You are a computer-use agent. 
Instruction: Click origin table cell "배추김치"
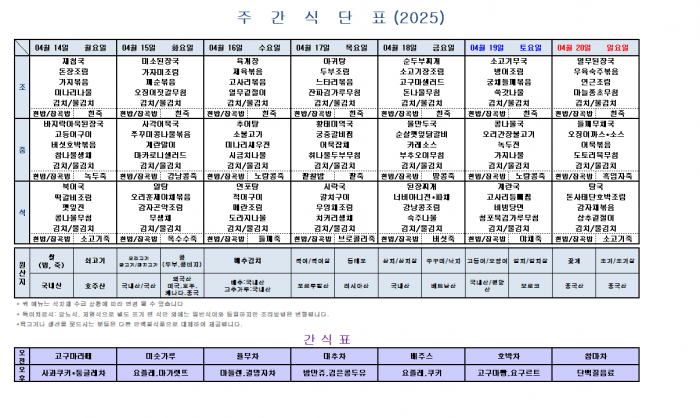tap(247, 261)
